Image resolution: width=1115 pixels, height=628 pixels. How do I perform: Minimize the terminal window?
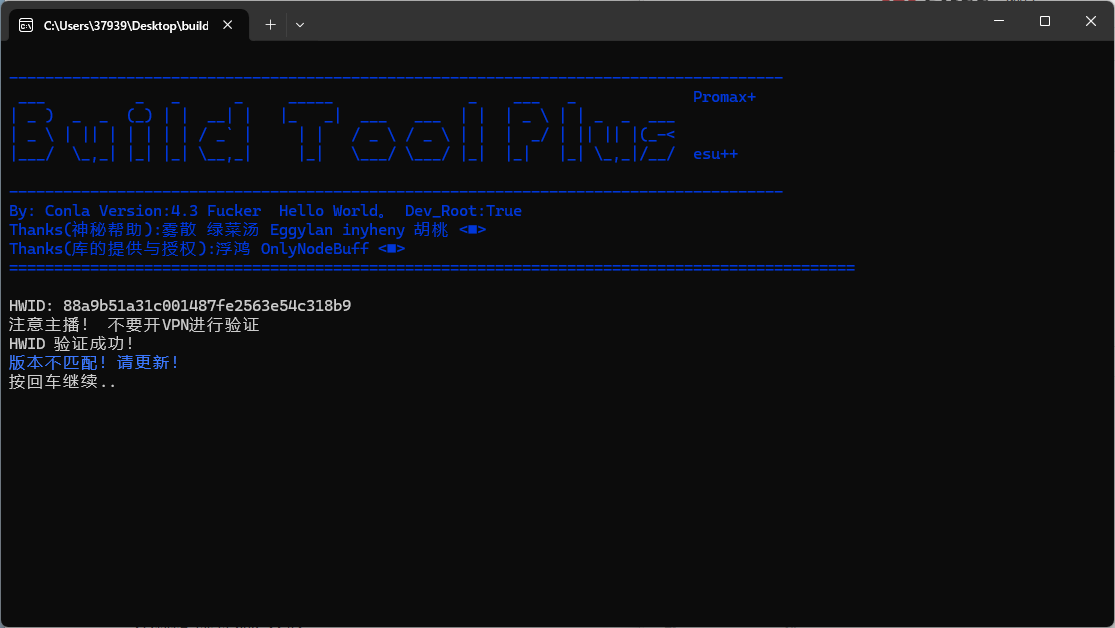pyautogui.click(x=997, y=21)
